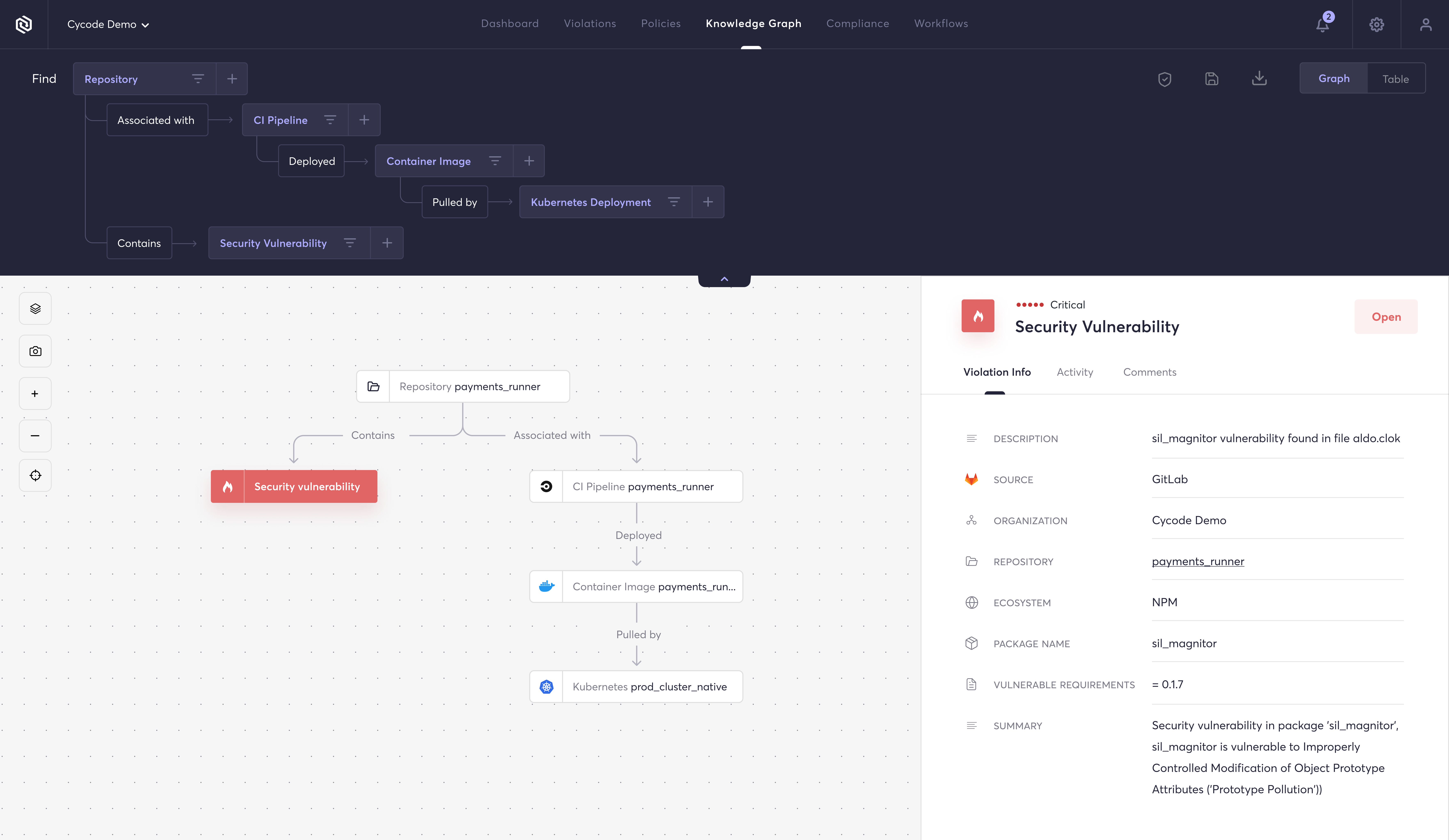Open filter for the CI Pipeline node

coord(330,120)
